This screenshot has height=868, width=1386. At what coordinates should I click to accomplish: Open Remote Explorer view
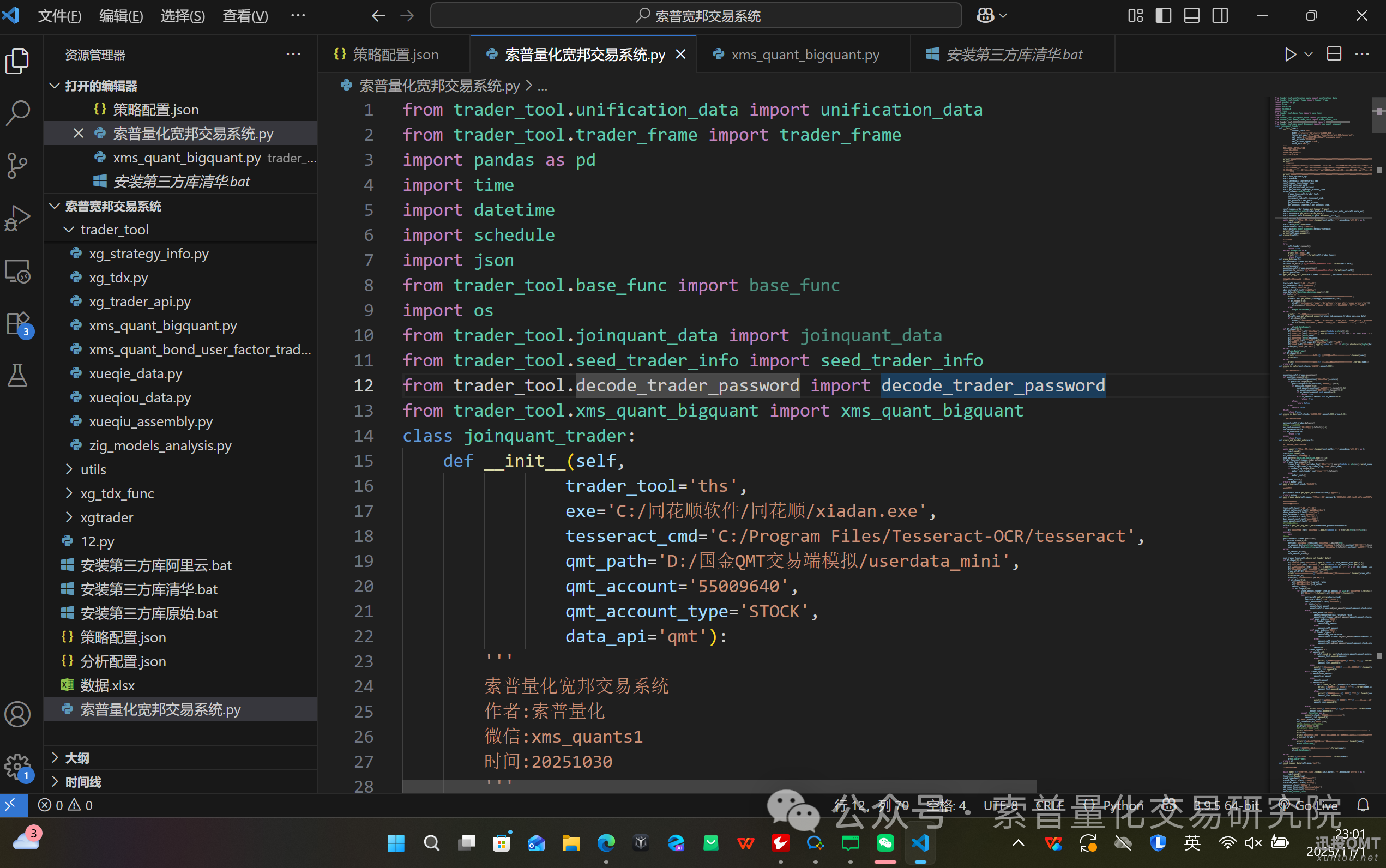(x=18, y=271)
